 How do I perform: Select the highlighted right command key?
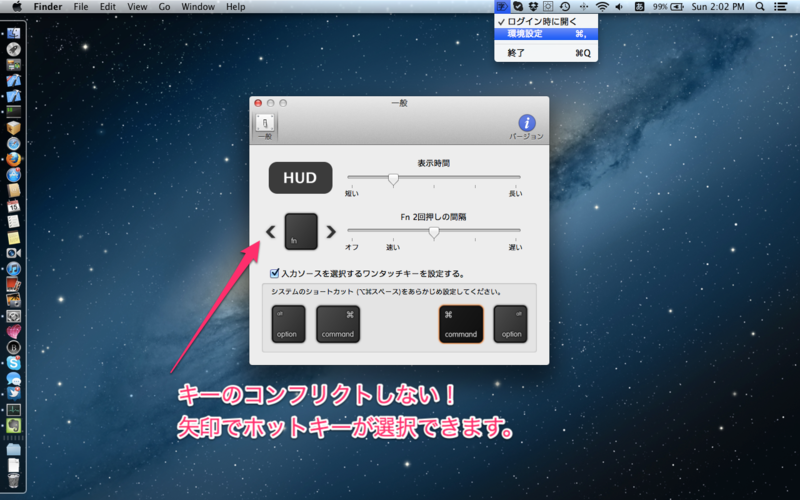pos(461,324)
